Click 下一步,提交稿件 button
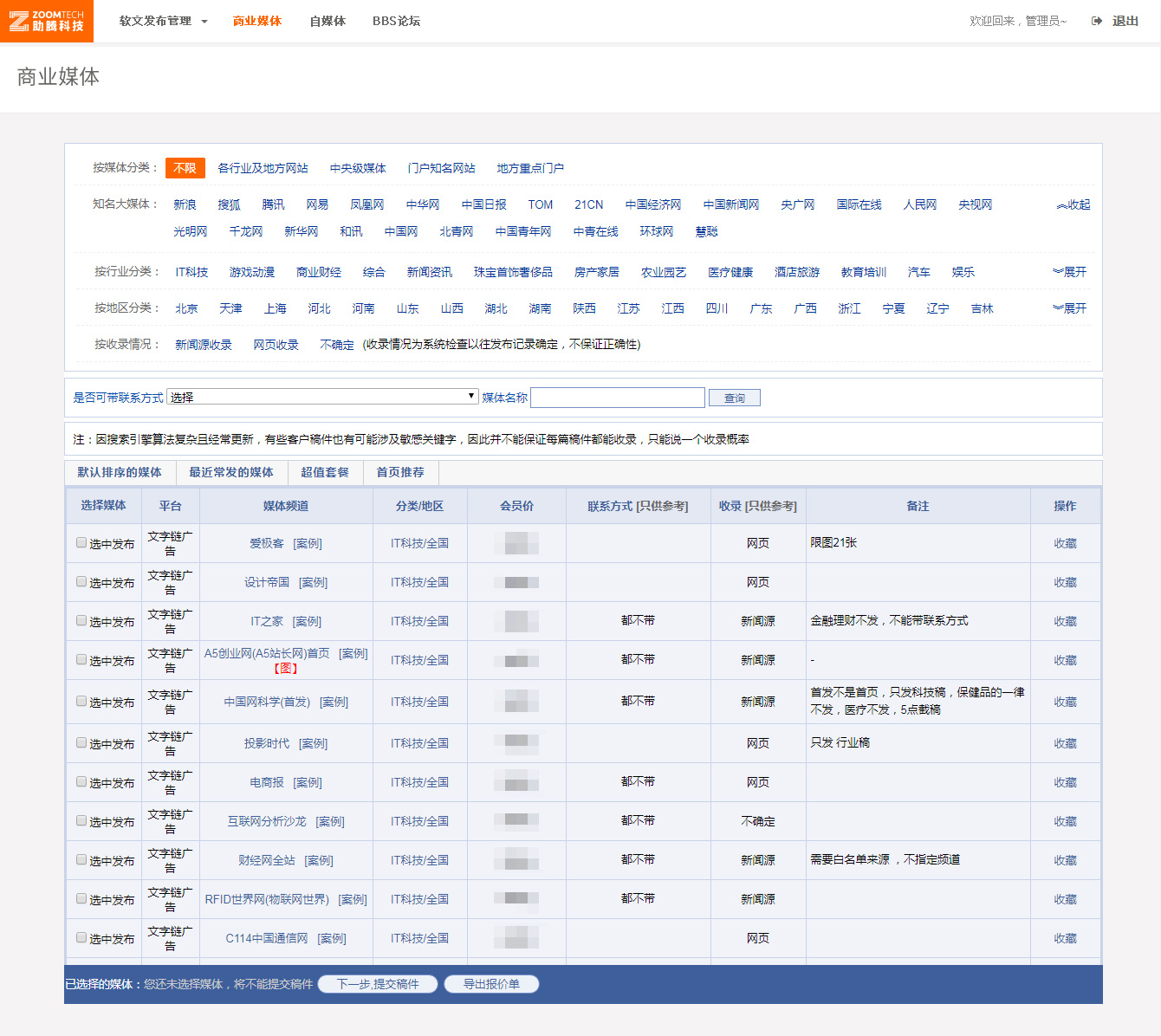 point(378,984)
